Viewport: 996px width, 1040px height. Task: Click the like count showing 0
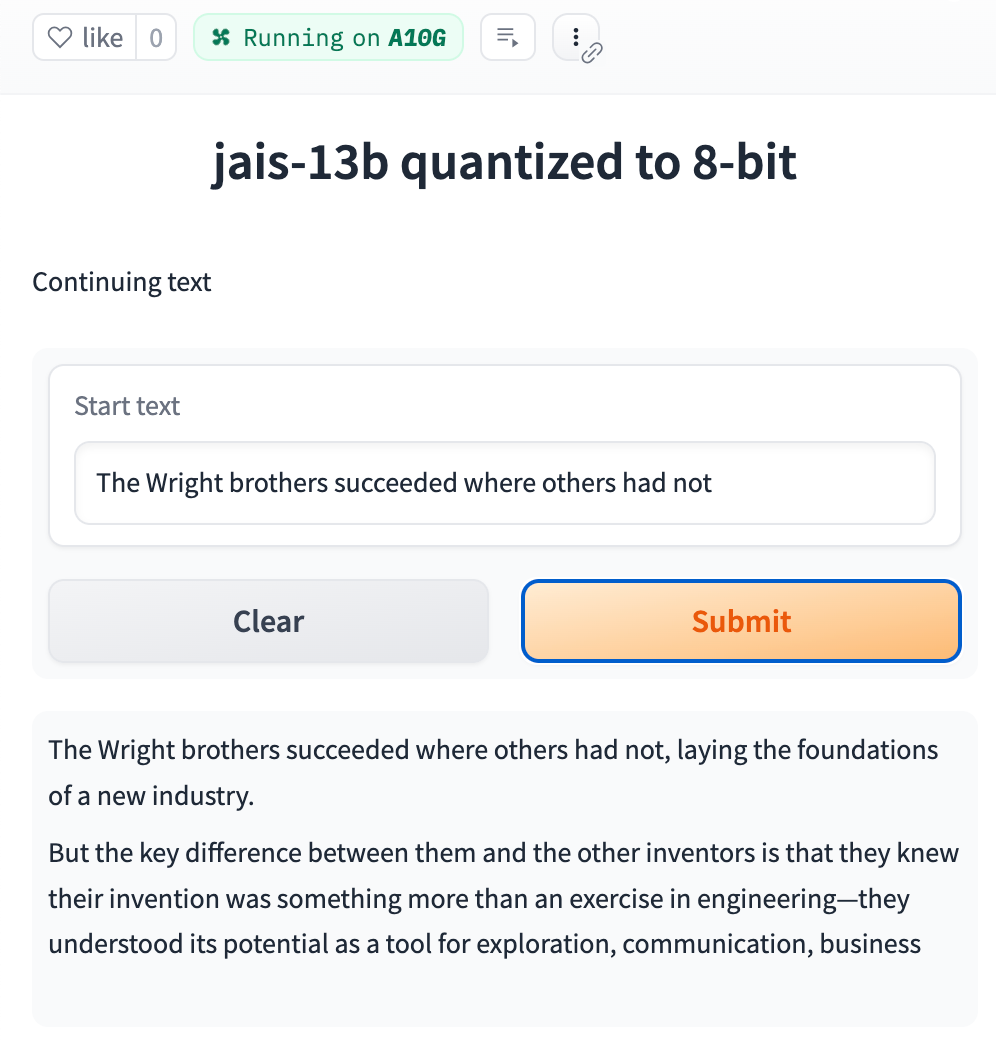coord(156,38)
